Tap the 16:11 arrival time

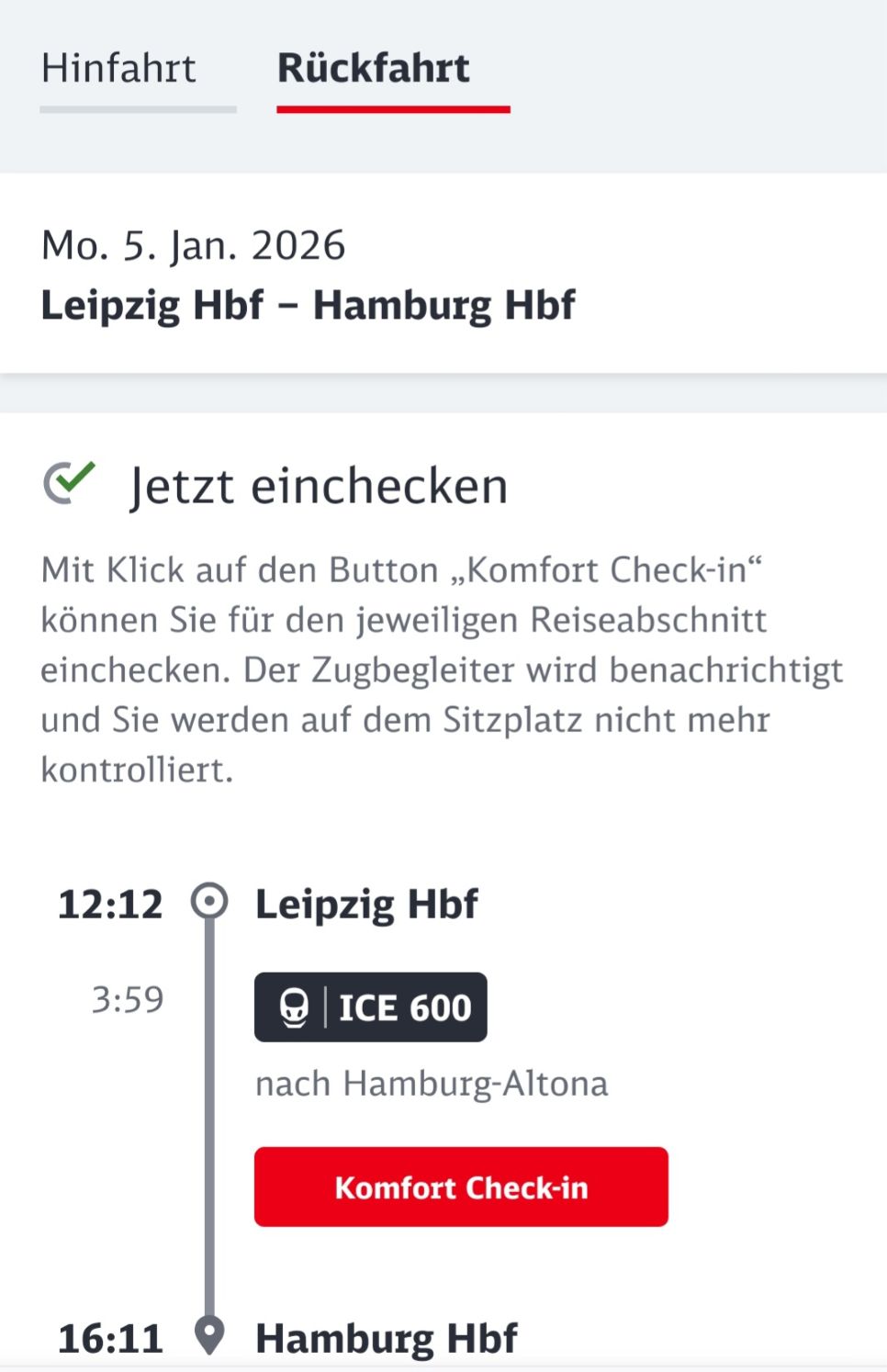110,1339
